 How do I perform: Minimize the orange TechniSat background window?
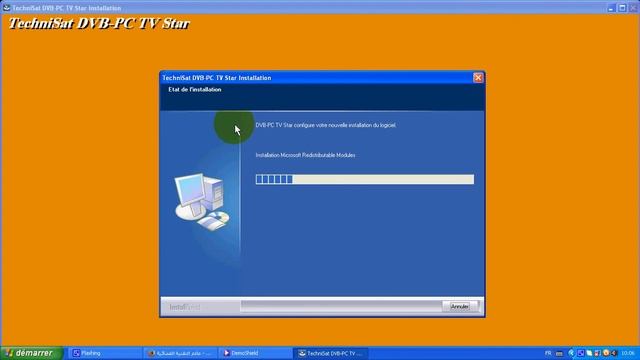point(611,8)
